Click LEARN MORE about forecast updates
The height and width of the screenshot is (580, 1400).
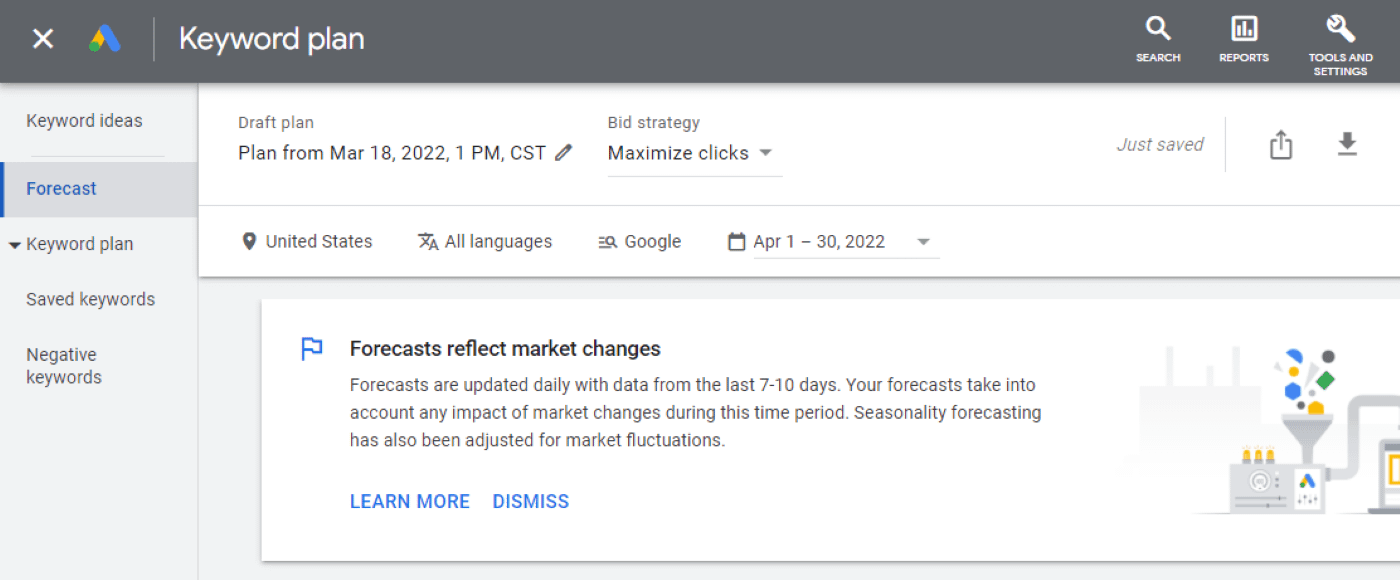click(410, 501)
